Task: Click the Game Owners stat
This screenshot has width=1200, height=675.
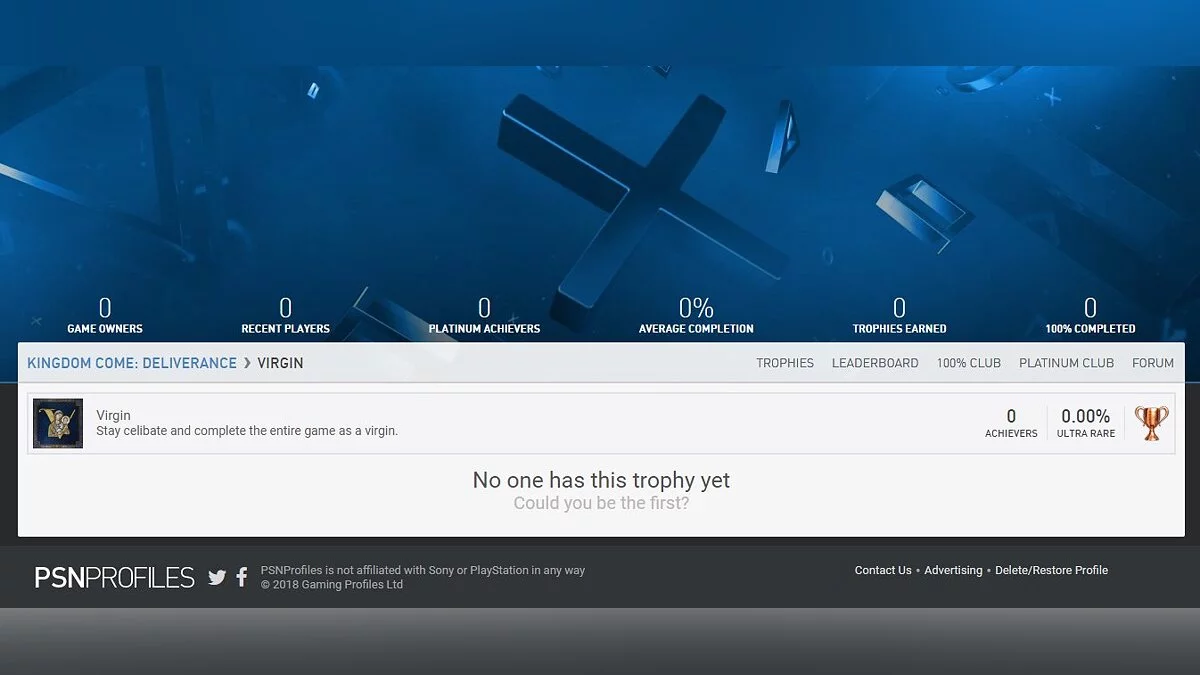Action: [x=105, y=315]
